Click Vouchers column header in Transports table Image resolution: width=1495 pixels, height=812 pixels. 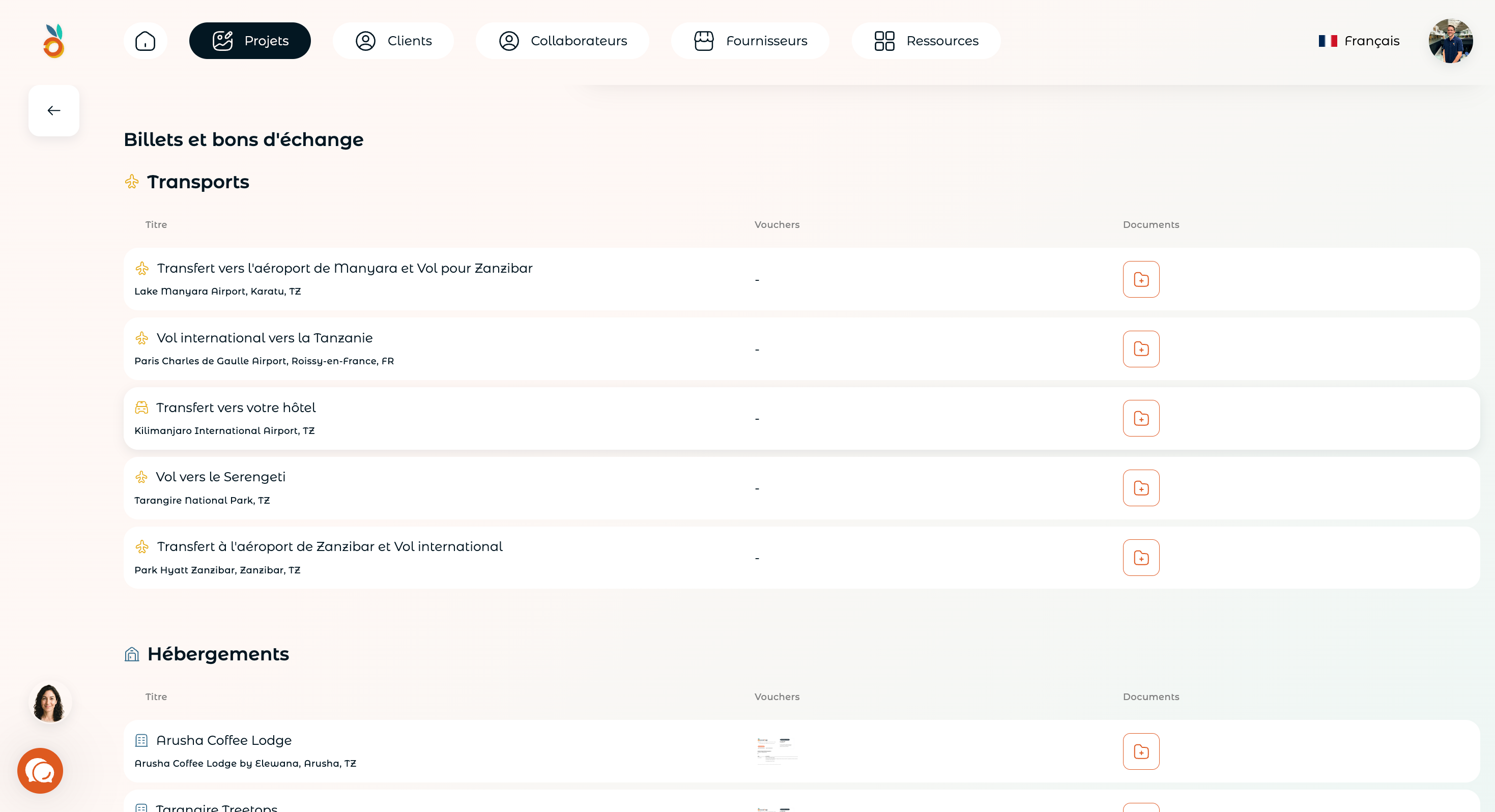[777, 224]
